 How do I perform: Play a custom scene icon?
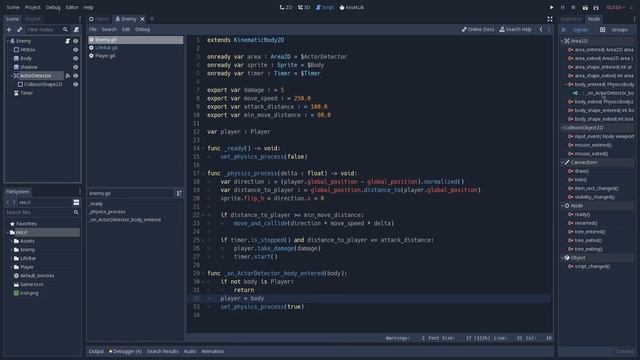[x=596, y=7]
